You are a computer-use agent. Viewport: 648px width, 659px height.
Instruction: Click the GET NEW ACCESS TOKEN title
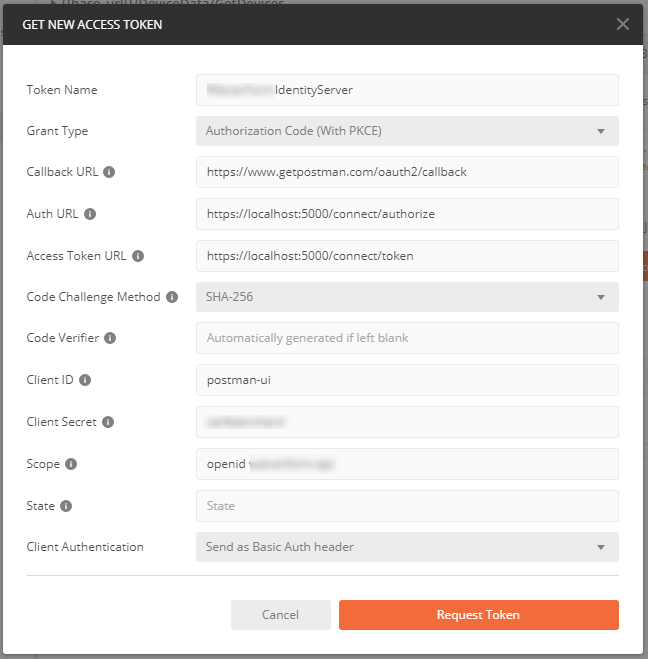pyautogui.click(x=92, y=25)
